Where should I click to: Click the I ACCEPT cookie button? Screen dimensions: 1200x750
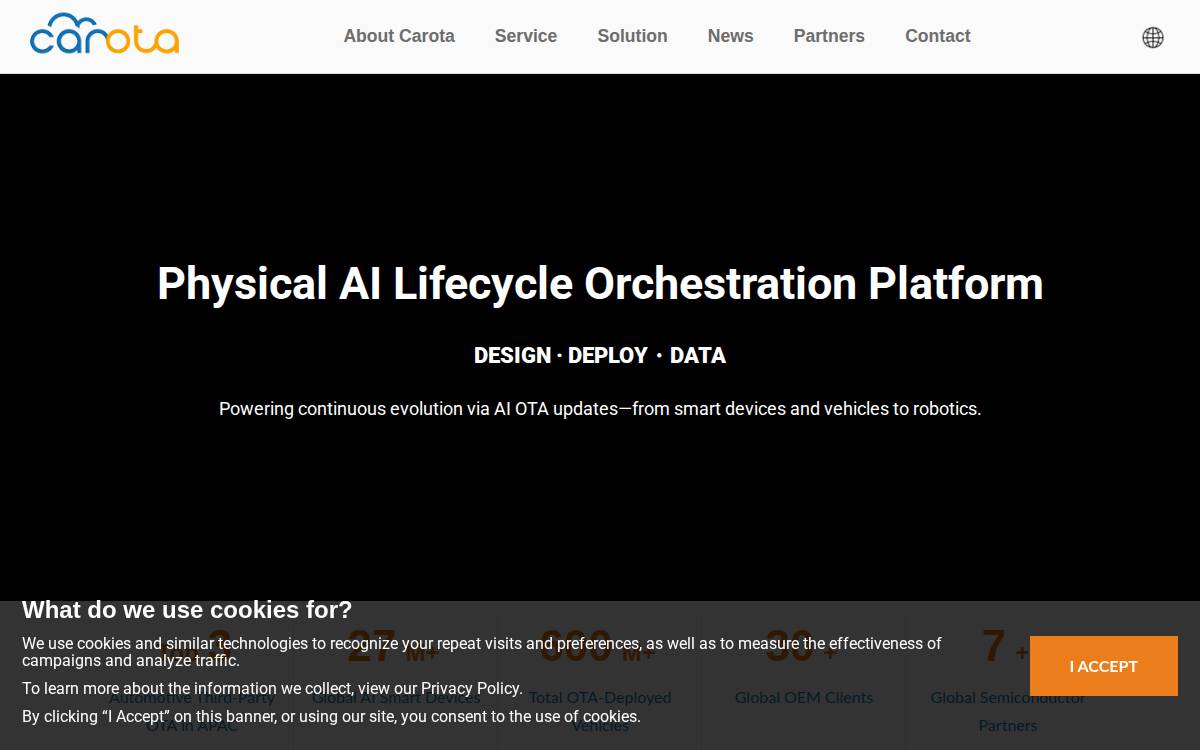click(1104, 666)
